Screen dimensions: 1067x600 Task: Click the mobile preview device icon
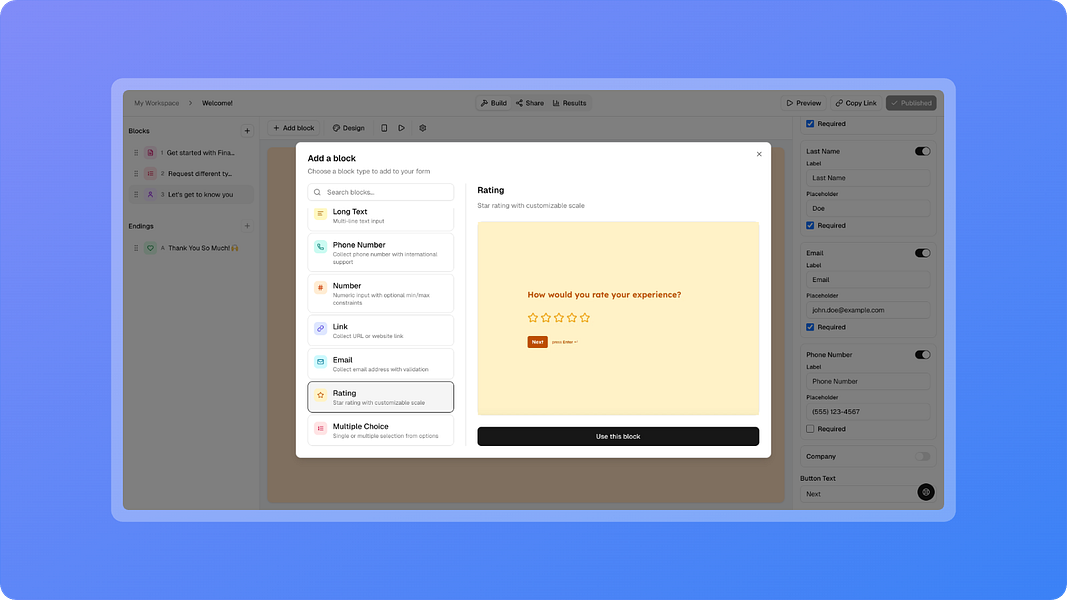(x=384, y=128)
